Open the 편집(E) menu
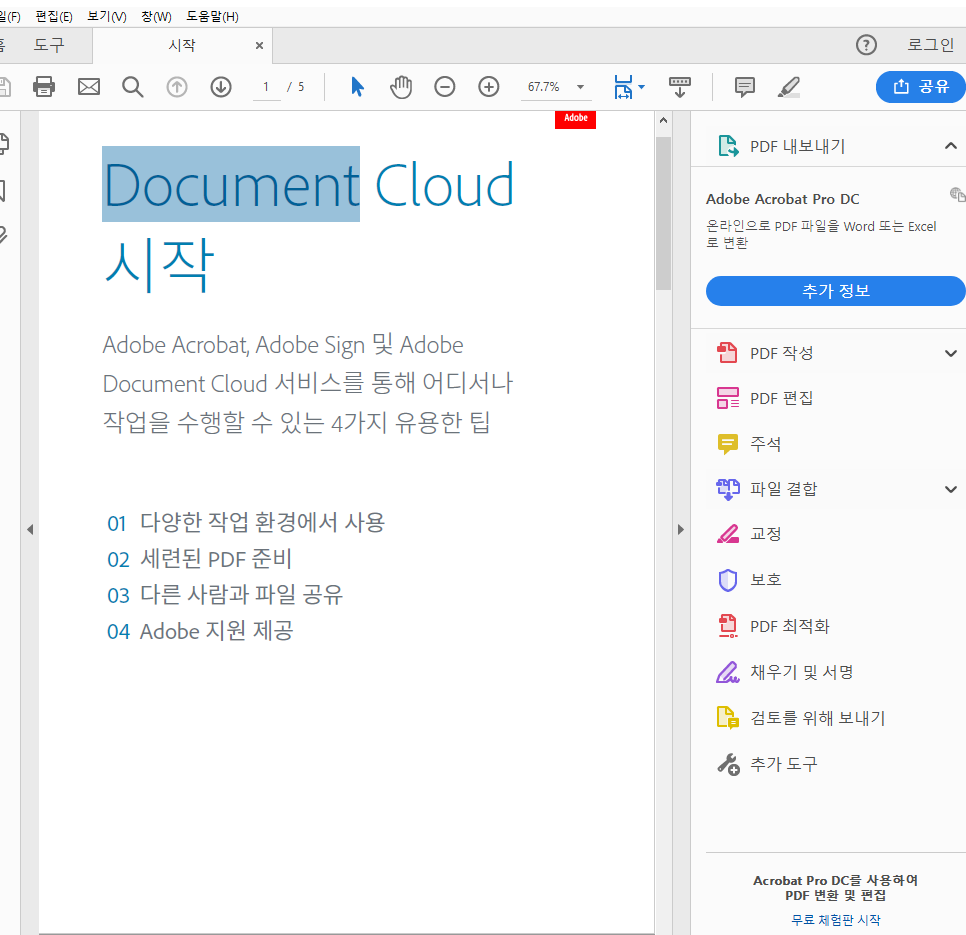Viewport: 966px width, 935px height. tap(54, 17)
